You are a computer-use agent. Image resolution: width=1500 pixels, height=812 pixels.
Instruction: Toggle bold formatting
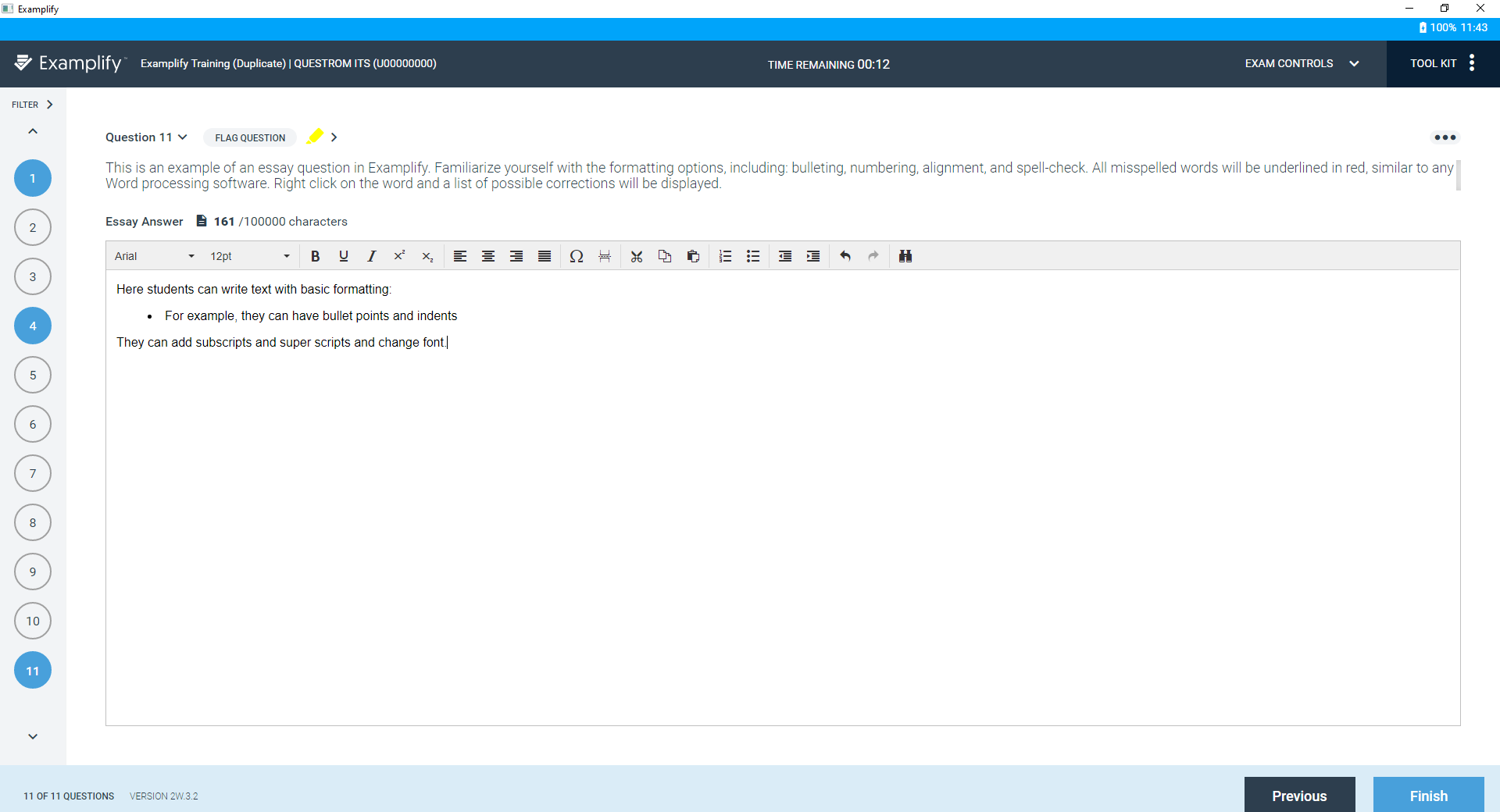tap(315, 256)
